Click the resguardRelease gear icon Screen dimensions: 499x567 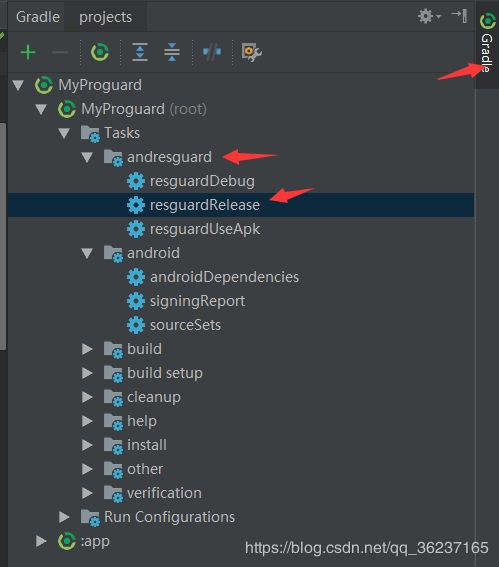point(136,205)
